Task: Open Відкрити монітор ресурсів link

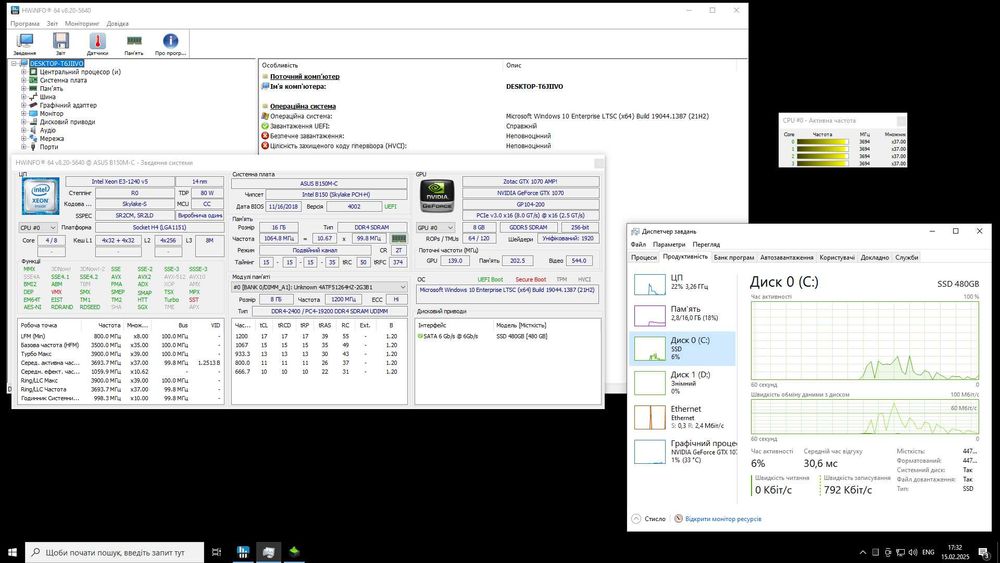Action: pyautogui.click(x=723, y=519)
